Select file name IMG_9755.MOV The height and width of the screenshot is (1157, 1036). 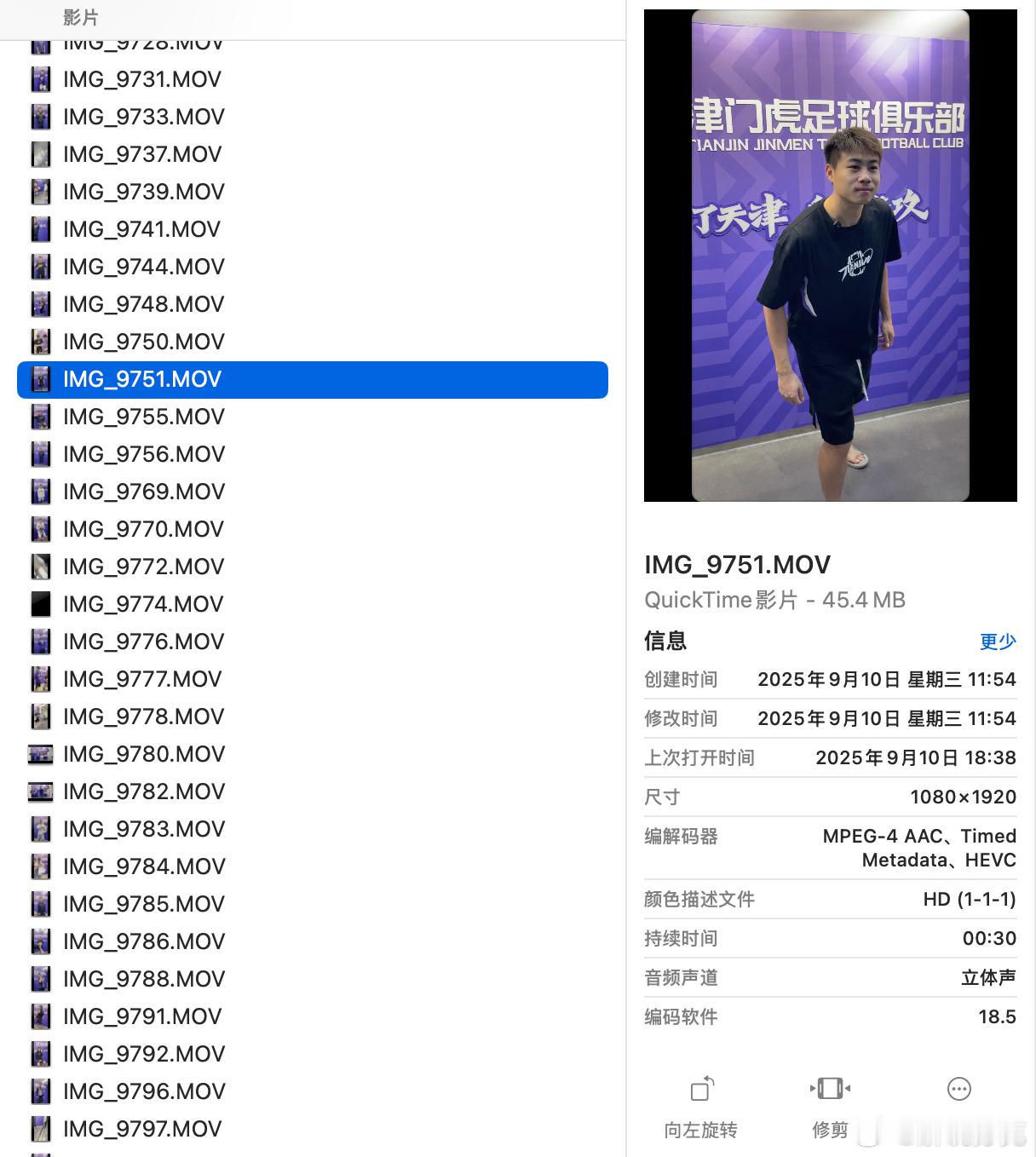pyautogui.click(x=144, y=417)
